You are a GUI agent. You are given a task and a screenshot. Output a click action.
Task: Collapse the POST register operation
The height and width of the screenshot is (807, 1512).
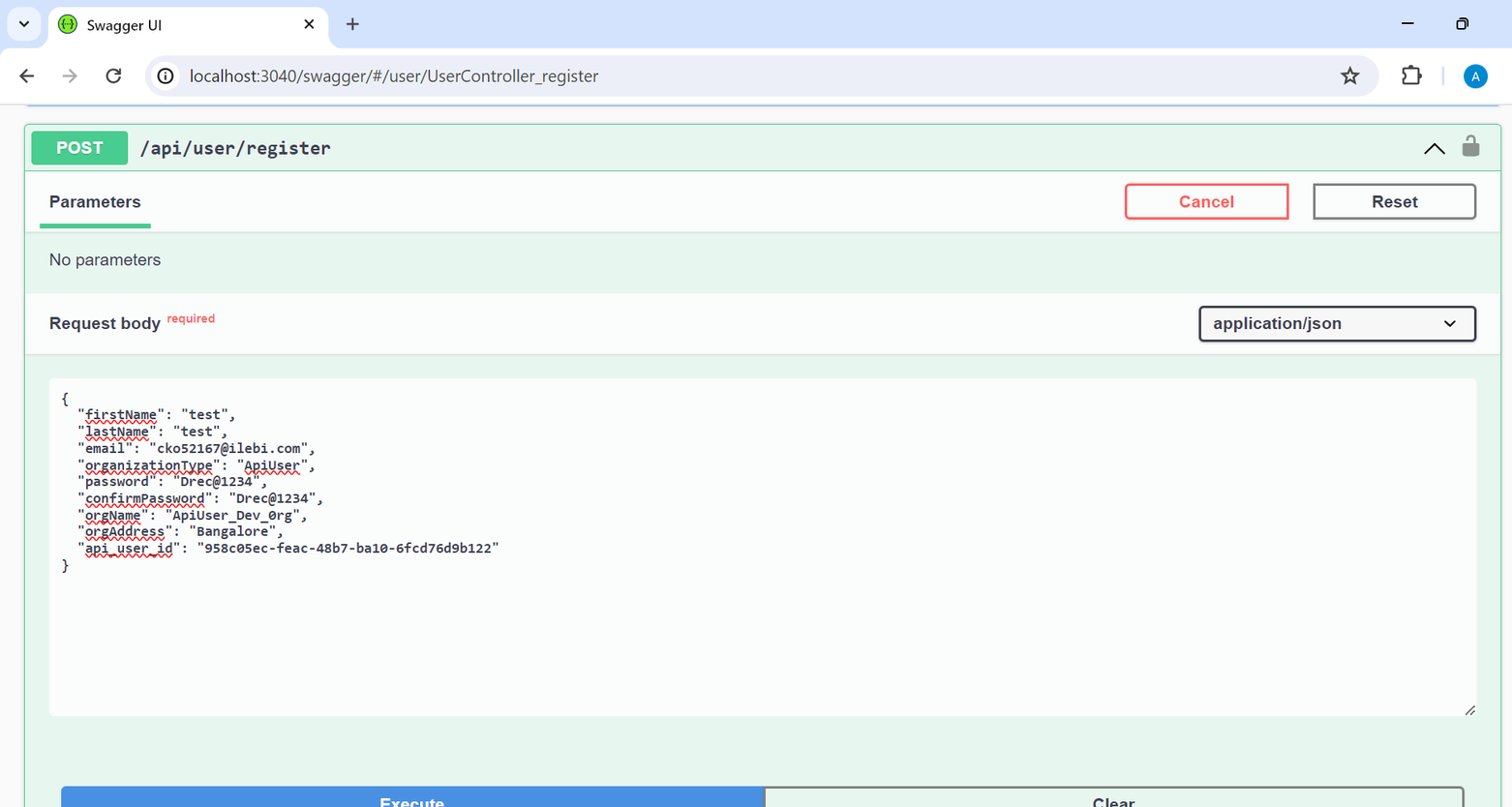click(x=1435, y=148)
